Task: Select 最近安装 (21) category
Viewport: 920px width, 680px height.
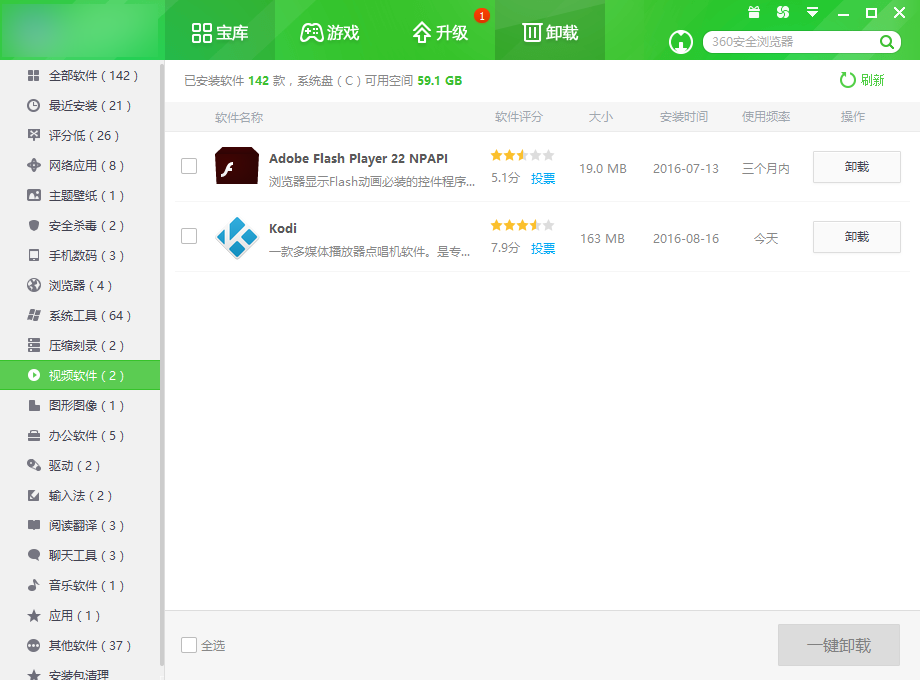Action: [x=80, y=106]
